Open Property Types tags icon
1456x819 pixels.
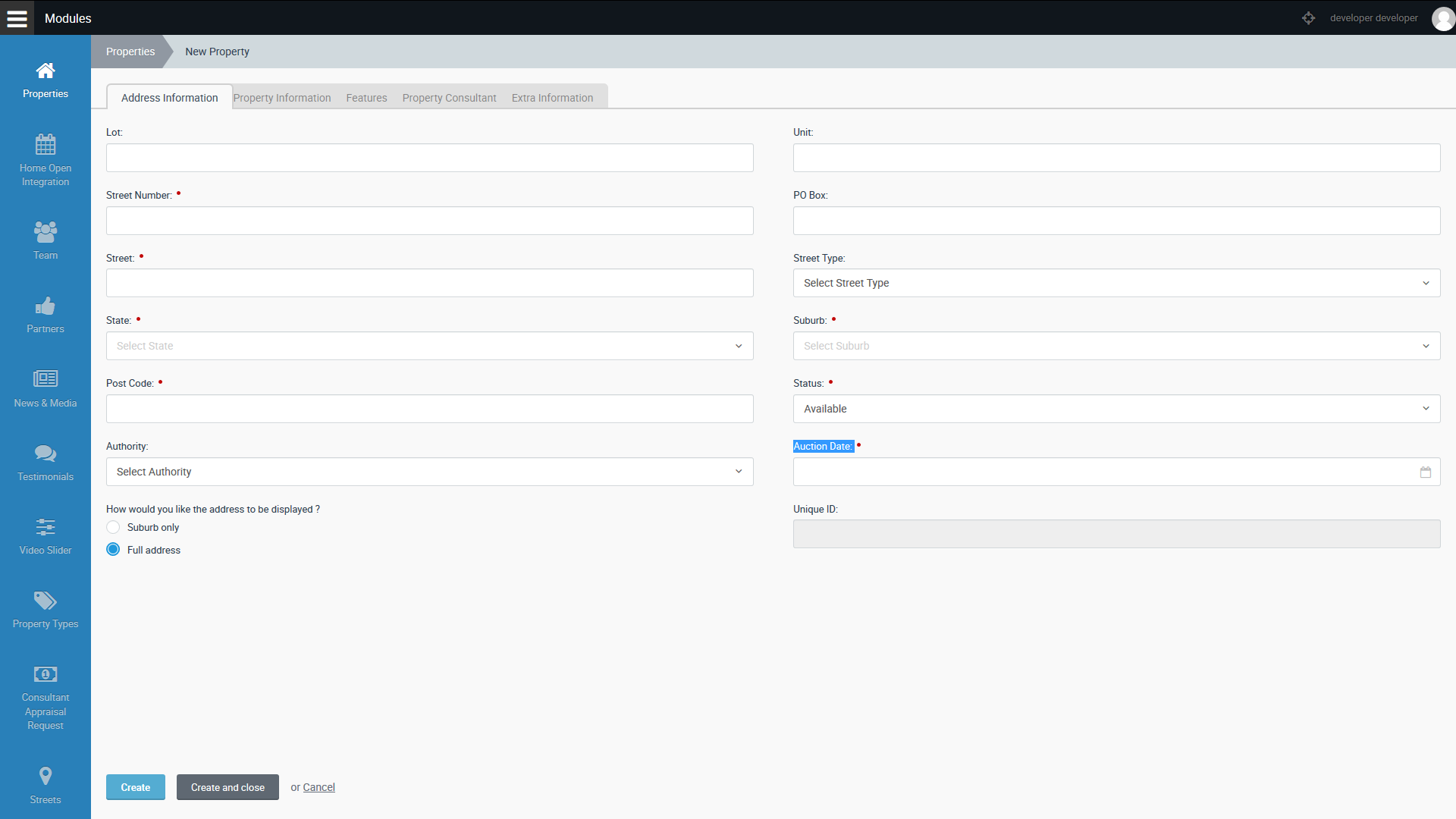(x=45, y=601)
